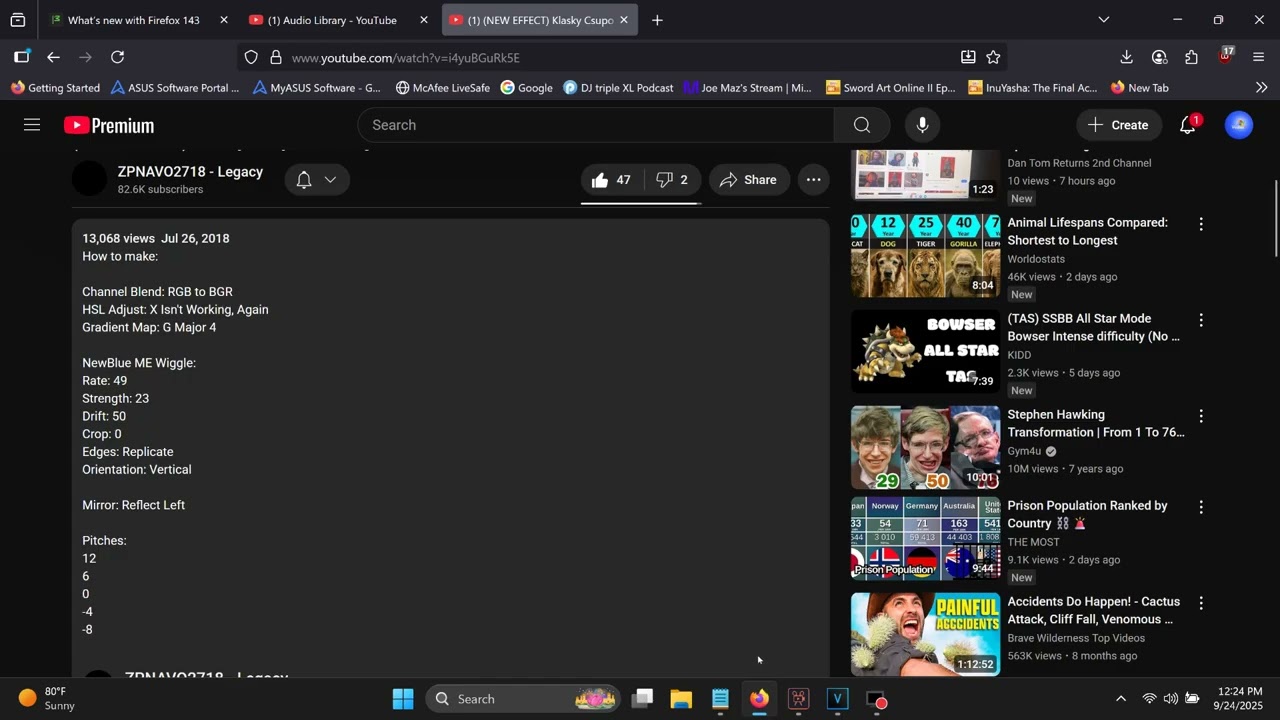
Task: Select the Klasky Csupo NEW EFFECT tab
Action: point(540,20)
